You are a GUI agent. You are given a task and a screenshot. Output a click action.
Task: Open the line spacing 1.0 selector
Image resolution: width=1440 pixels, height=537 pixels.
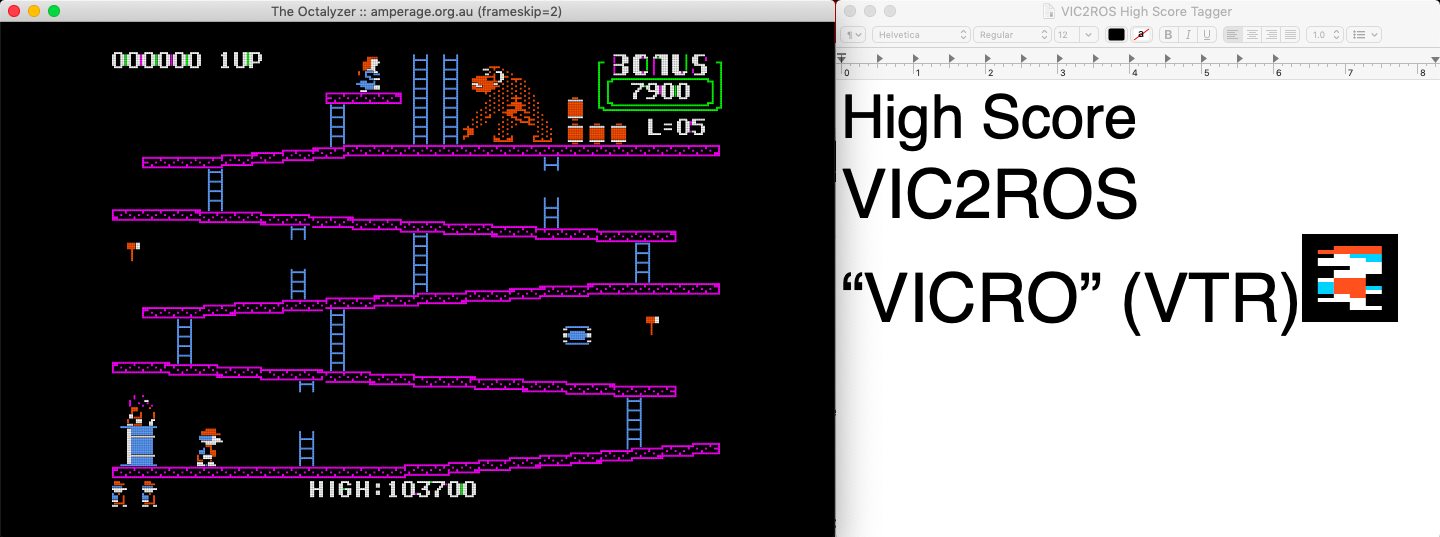point(1324,34)
